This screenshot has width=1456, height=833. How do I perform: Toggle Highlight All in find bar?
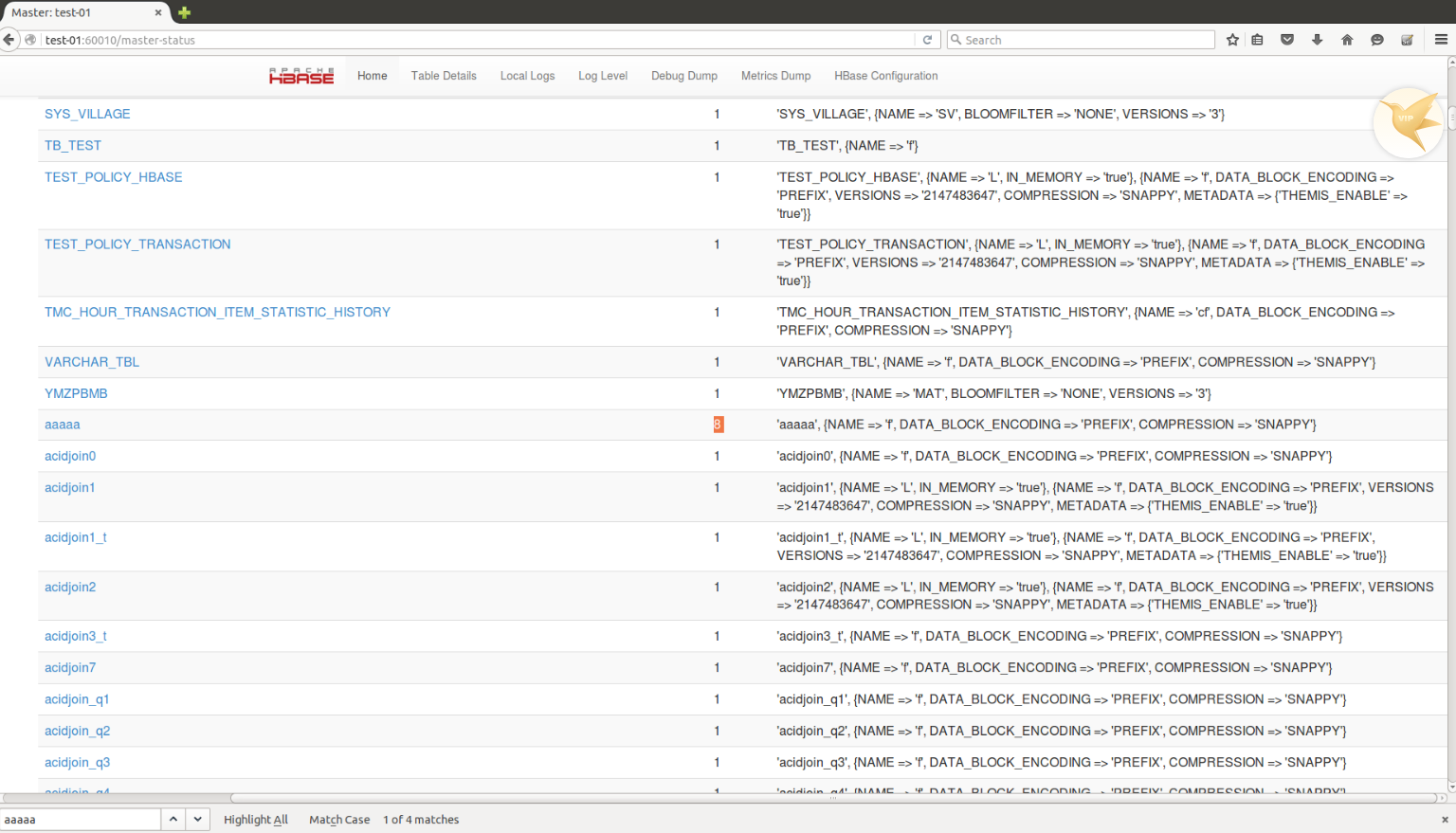coord(255,820)
